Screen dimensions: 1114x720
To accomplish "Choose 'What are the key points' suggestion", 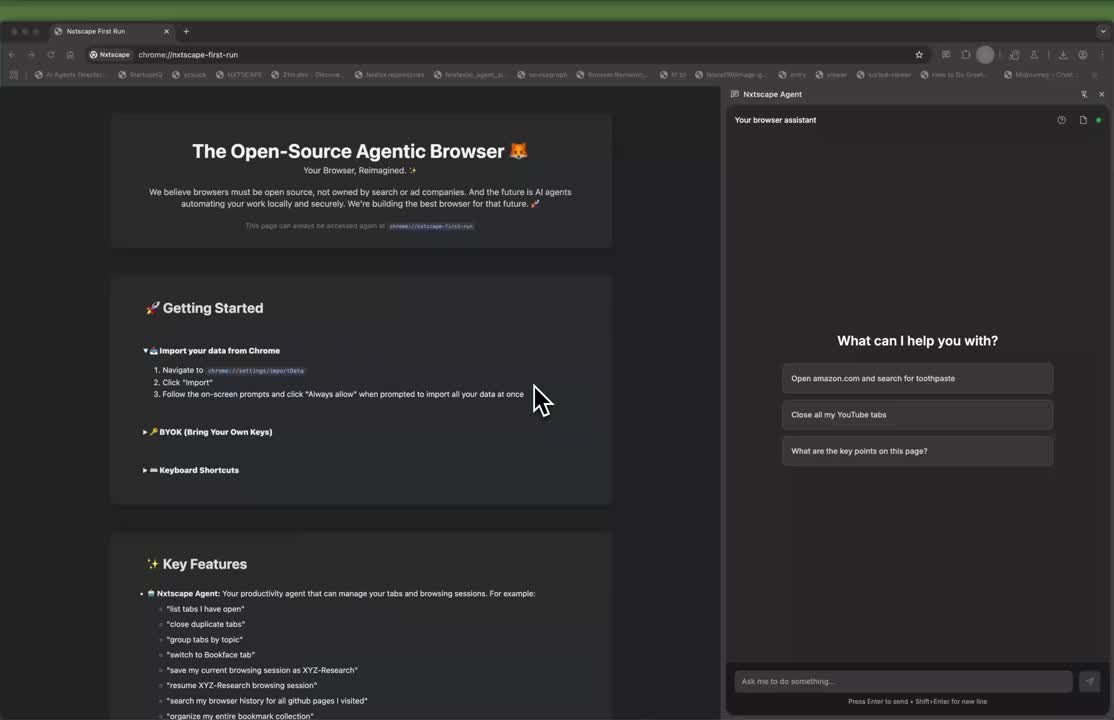I will click(917, 451).
